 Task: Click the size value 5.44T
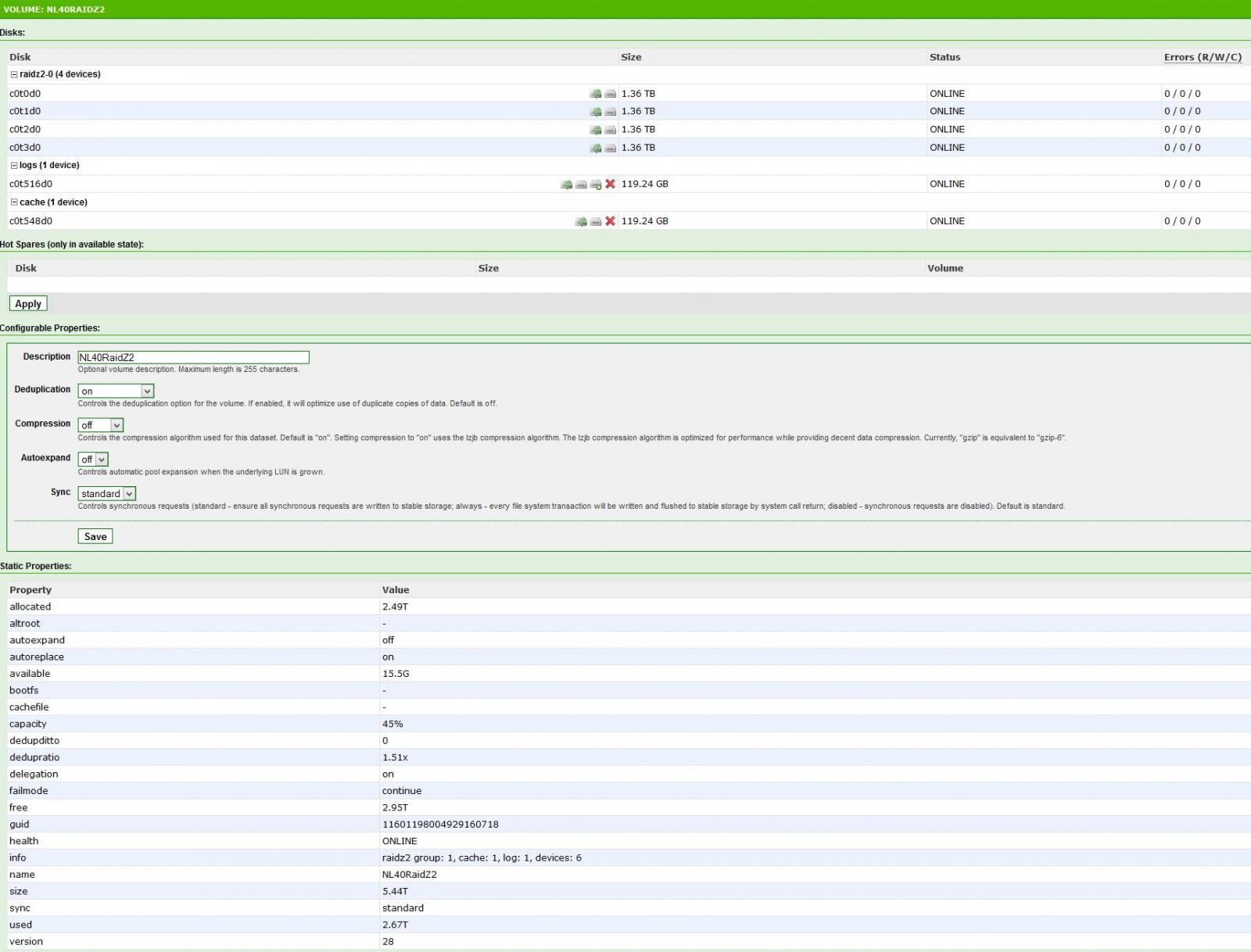(395, 892)
